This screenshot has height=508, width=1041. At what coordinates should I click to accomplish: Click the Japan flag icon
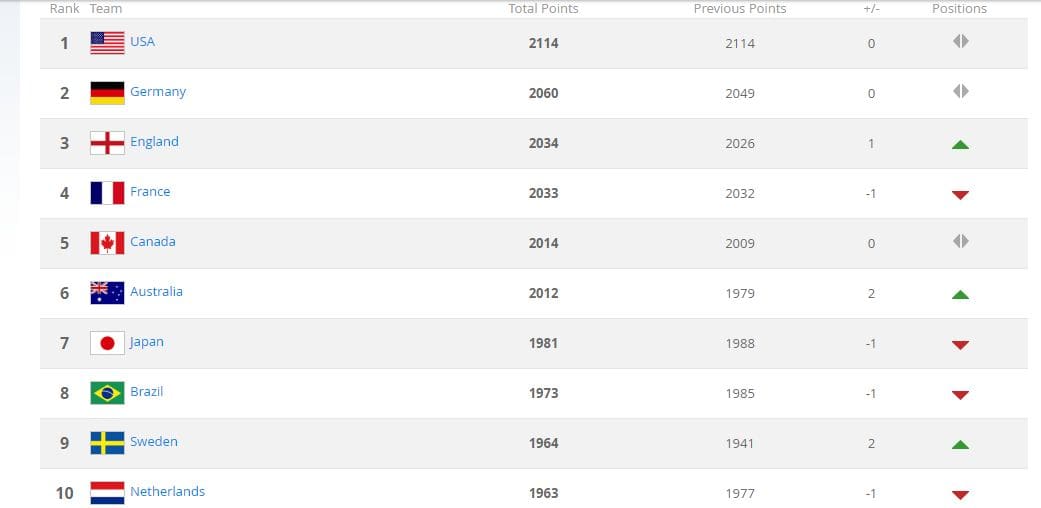(107, 343)
